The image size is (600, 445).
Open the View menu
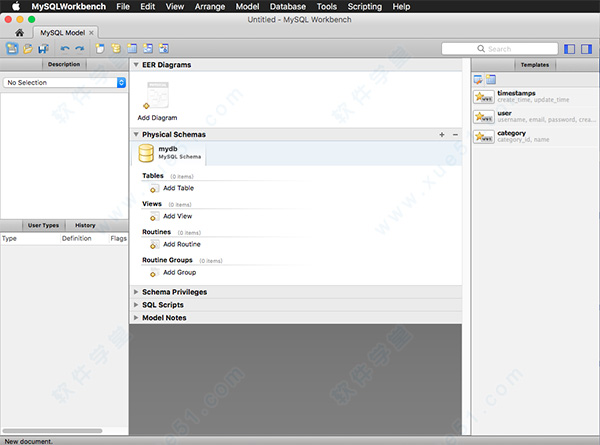[175, 7]
